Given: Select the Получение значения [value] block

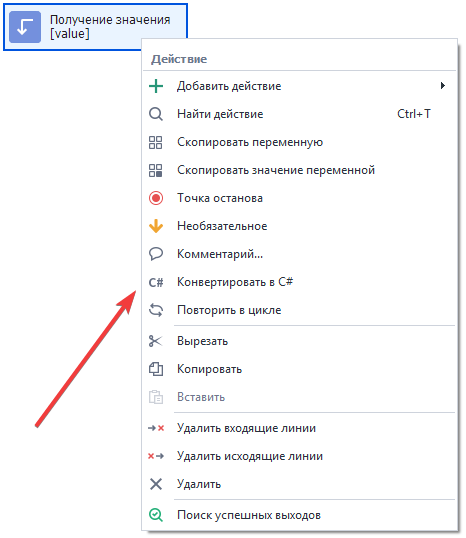Looking at the screenshot, I should click(x=95, y=27).
